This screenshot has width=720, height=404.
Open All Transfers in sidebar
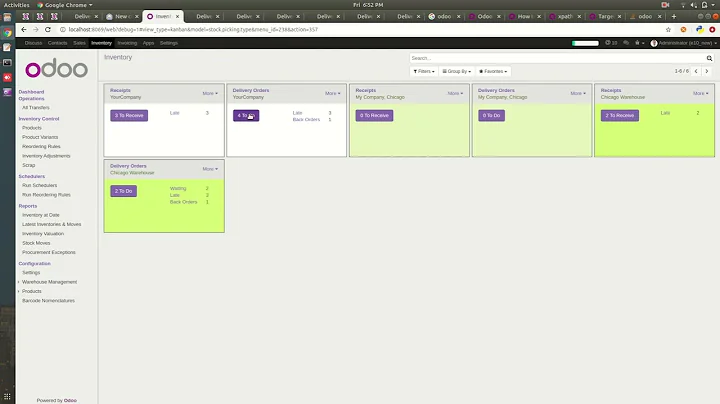coord(36,107)
